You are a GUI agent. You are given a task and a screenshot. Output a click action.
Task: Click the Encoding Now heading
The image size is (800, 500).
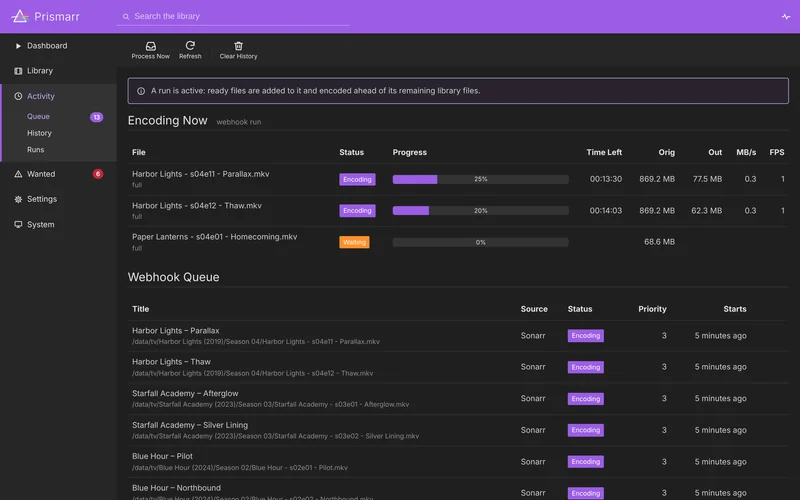167,120
